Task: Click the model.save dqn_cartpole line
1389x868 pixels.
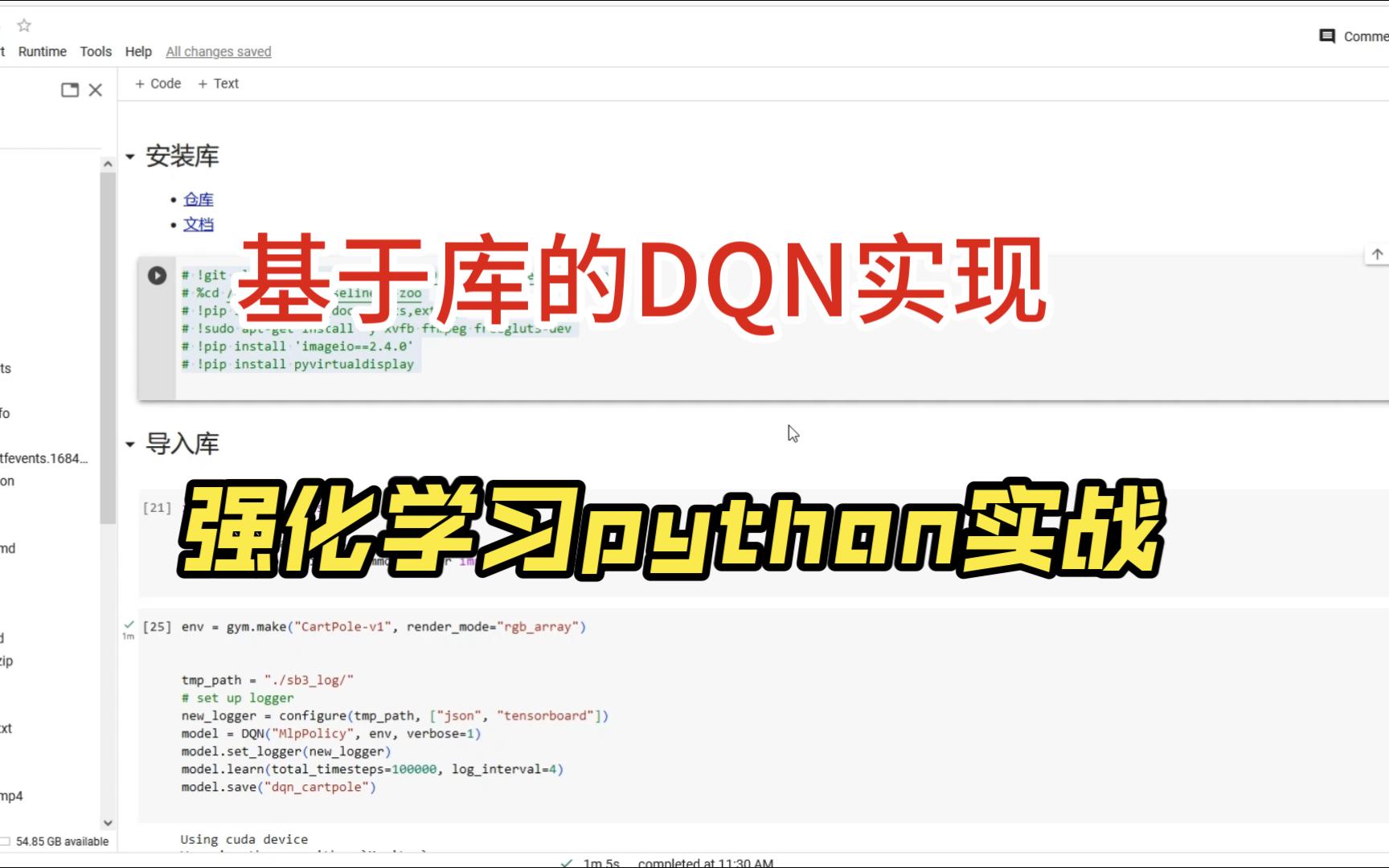Action: (x=278, y=787)
